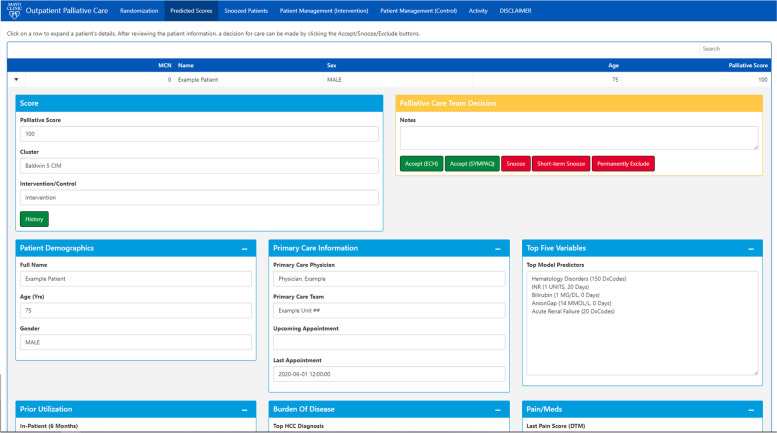The width and height of the screenshot is (777, 433).
Task: Switch to Snoozed Patients tab
Action: point(246,11)
